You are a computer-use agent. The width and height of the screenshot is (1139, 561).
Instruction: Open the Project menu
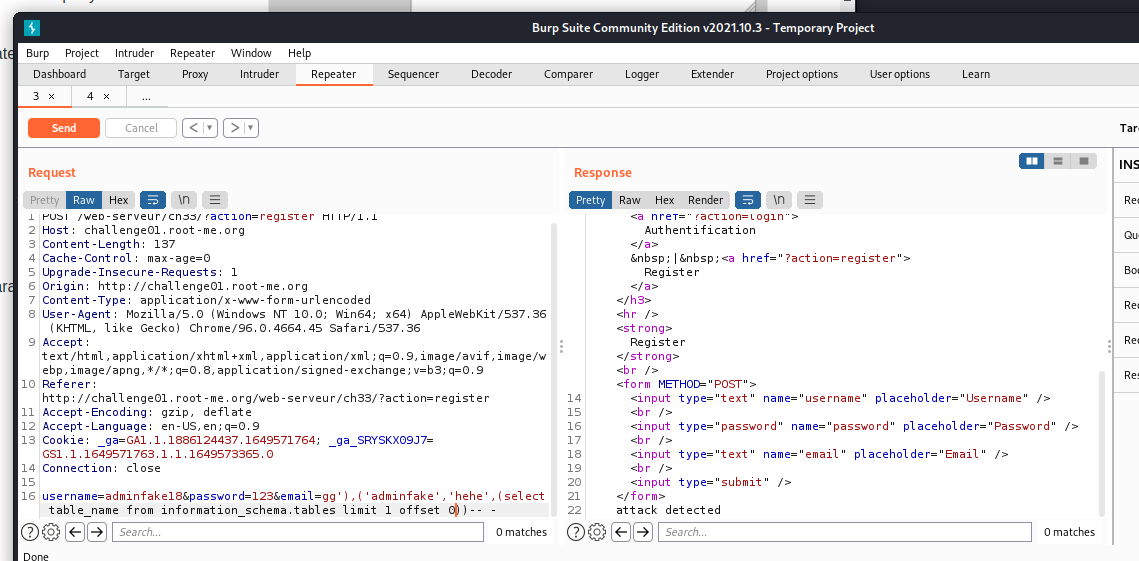[82, 53]
